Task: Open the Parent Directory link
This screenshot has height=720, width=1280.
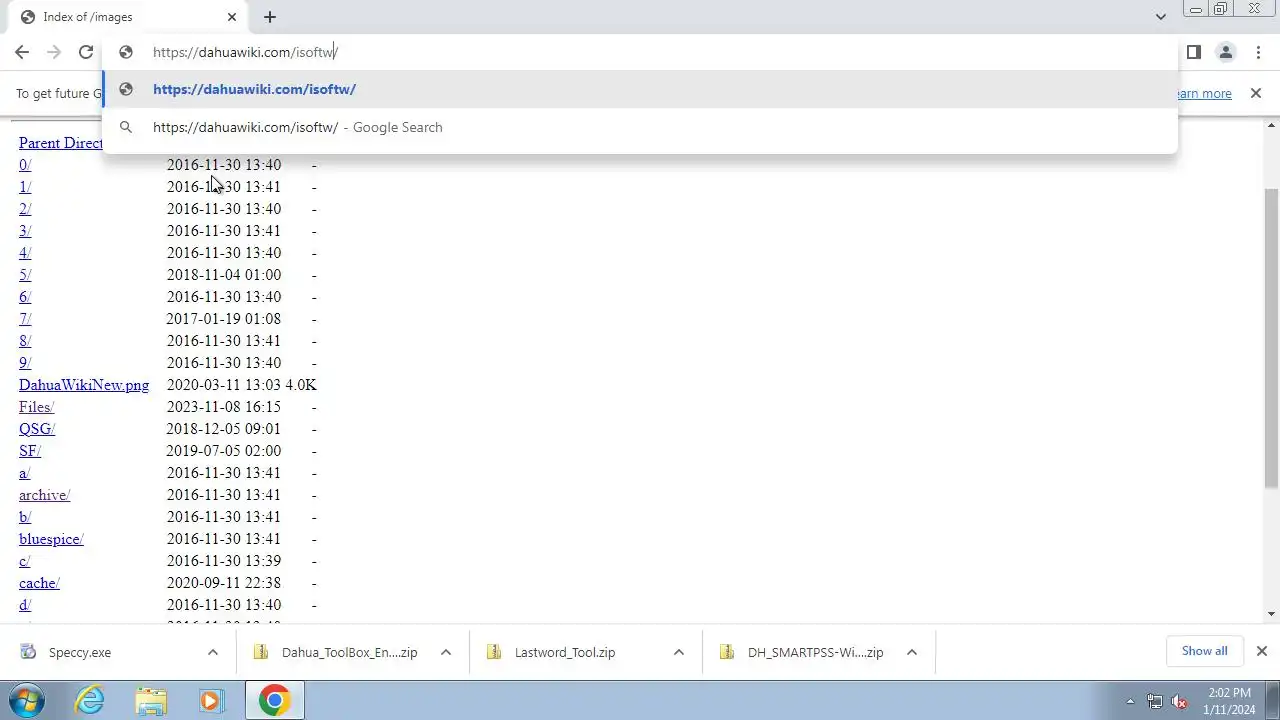Action: tap(60, 143)
